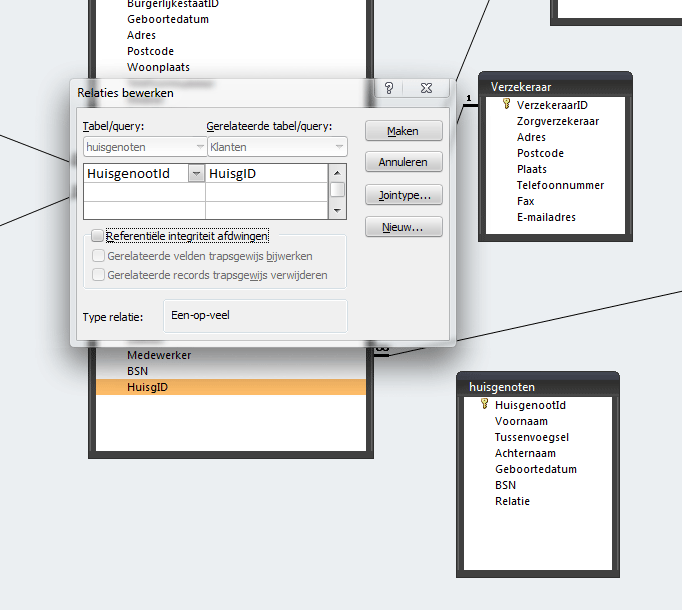Viewport: 682px width, 610px height.
Task: Toggle Gerelateerde velden trapsgewijs bijwerken checkbox
Action: (x=98, y=255)
